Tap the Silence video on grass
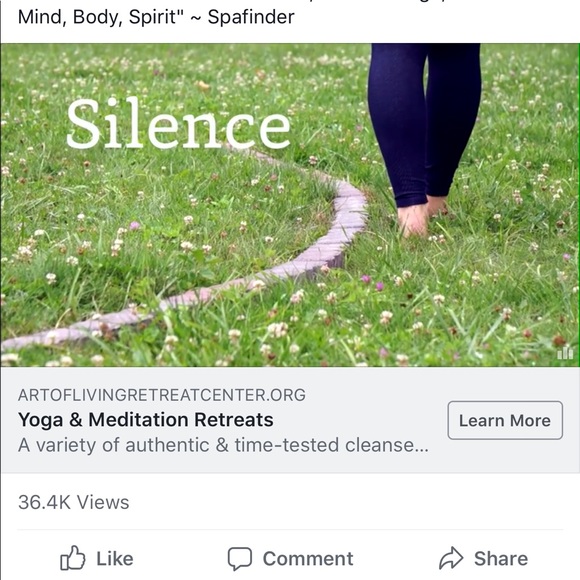The height and width of the screenshot is (580, 580). coord(290,205)
